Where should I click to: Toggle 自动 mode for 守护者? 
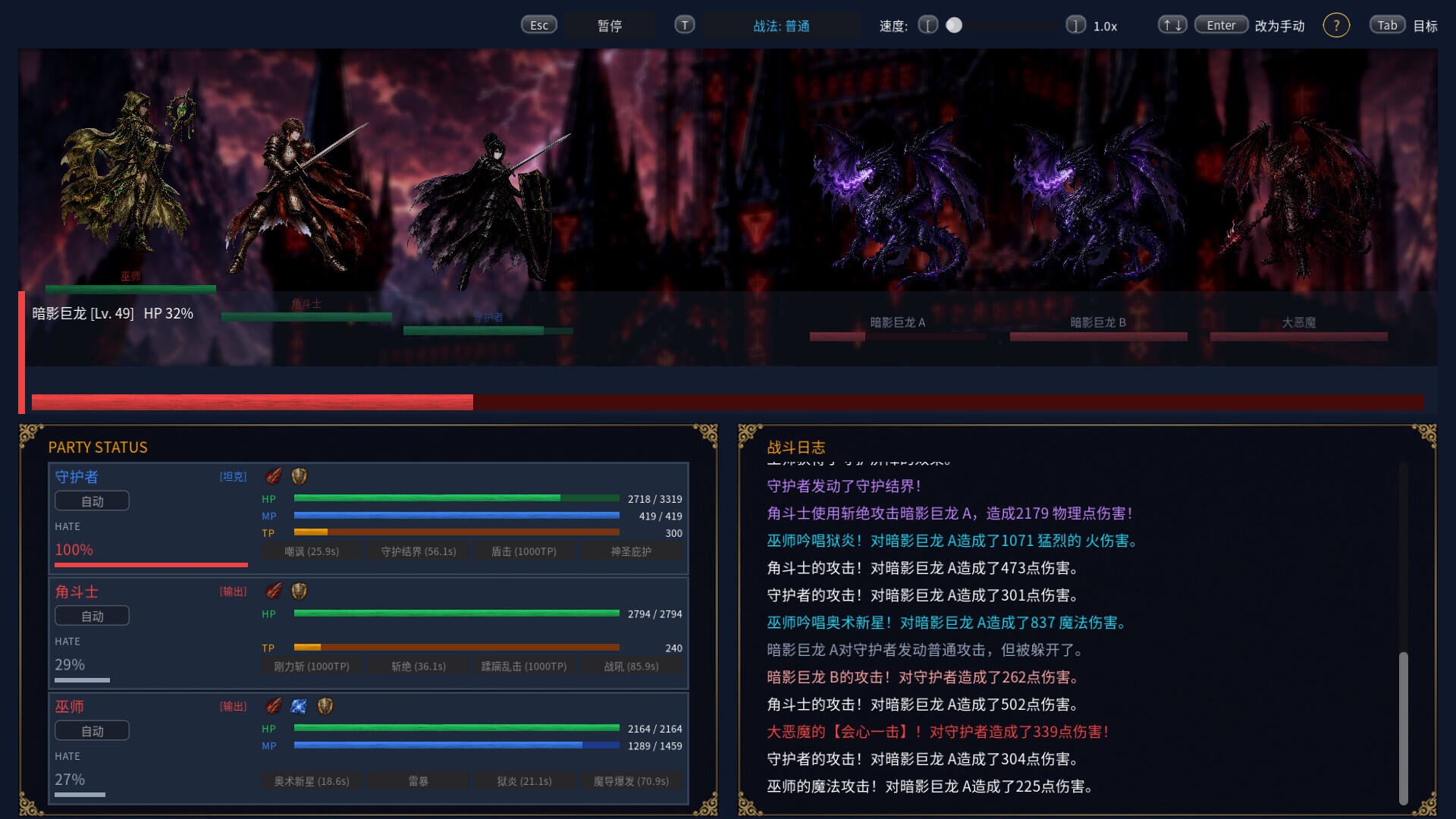[92, 501]
